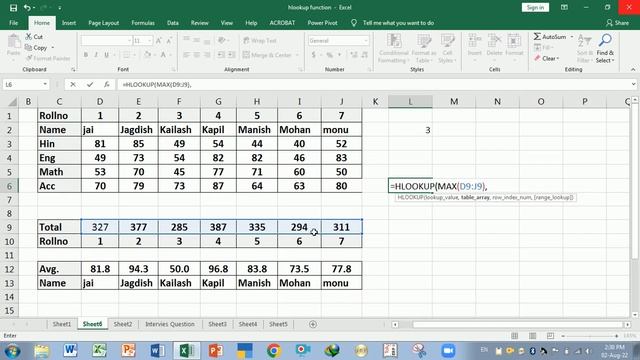The image size is (640, 360).
Task: Open the File menu
Action: (13, 23)
